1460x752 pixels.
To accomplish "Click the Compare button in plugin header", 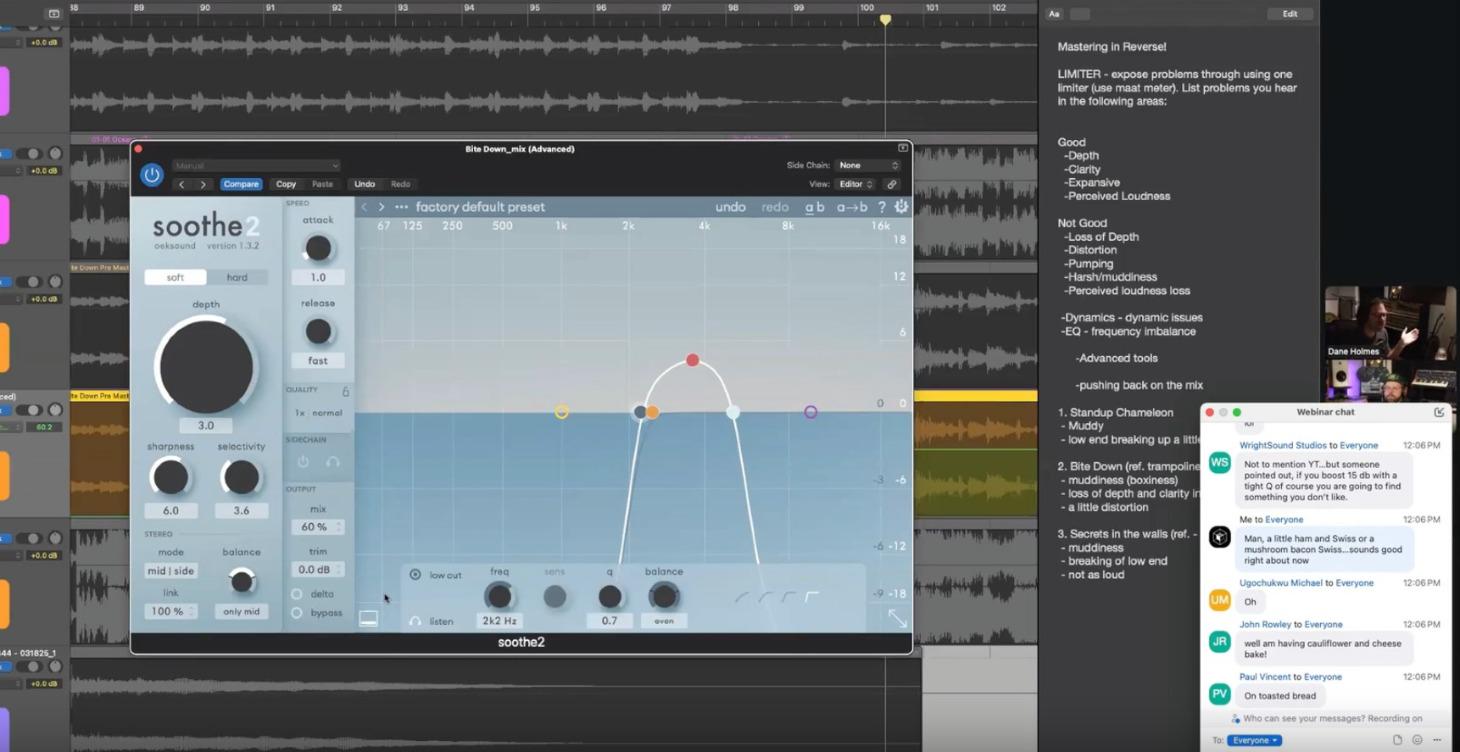I will pyautogui.click(x=241, y=184).
